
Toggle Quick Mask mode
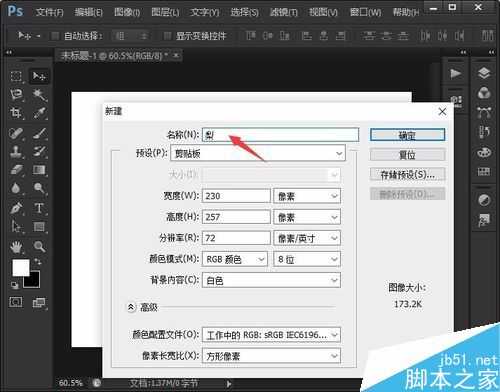click(x=16, y=302)
